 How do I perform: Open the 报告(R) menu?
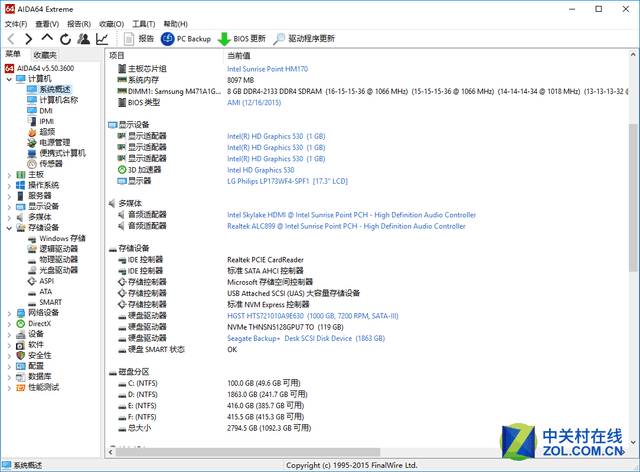[79, 24]
